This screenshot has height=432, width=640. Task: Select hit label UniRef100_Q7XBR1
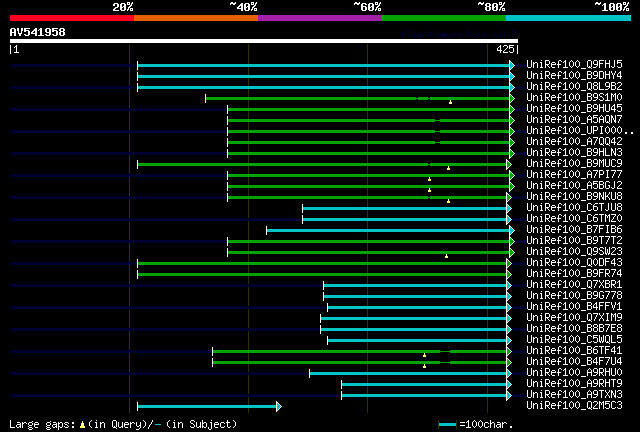pos(574,285)
